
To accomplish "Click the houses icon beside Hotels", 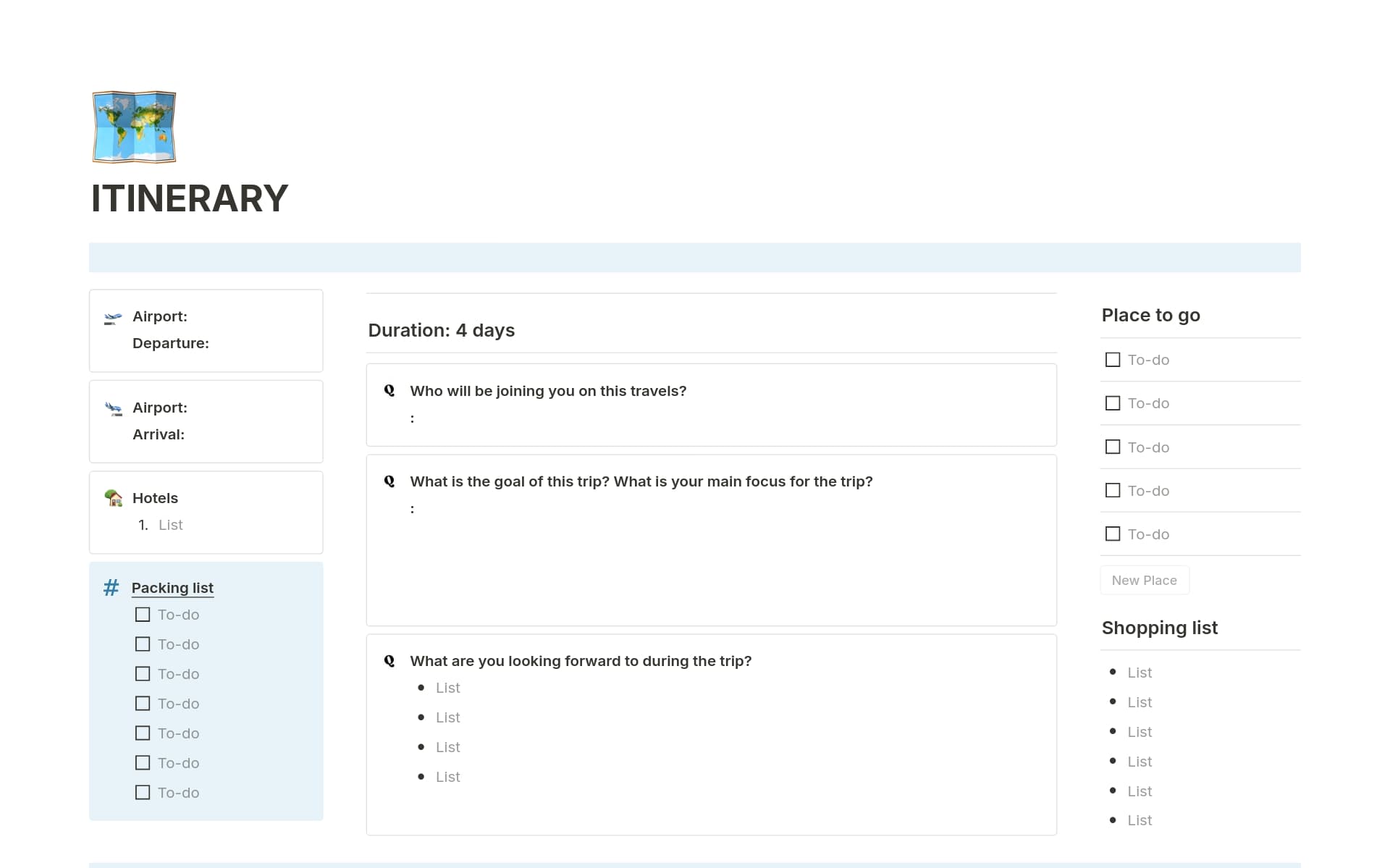I will pos(112,499).
